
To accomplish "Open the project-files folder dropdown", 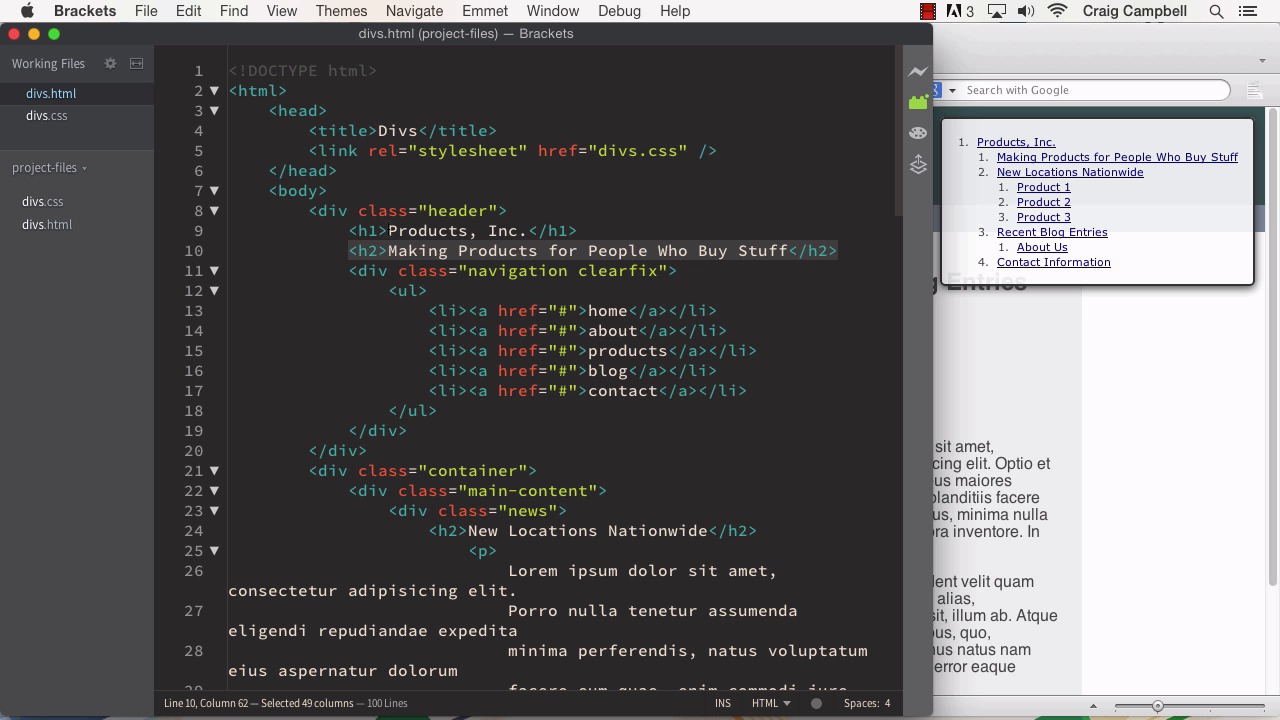I will click(x=49, y=167).
